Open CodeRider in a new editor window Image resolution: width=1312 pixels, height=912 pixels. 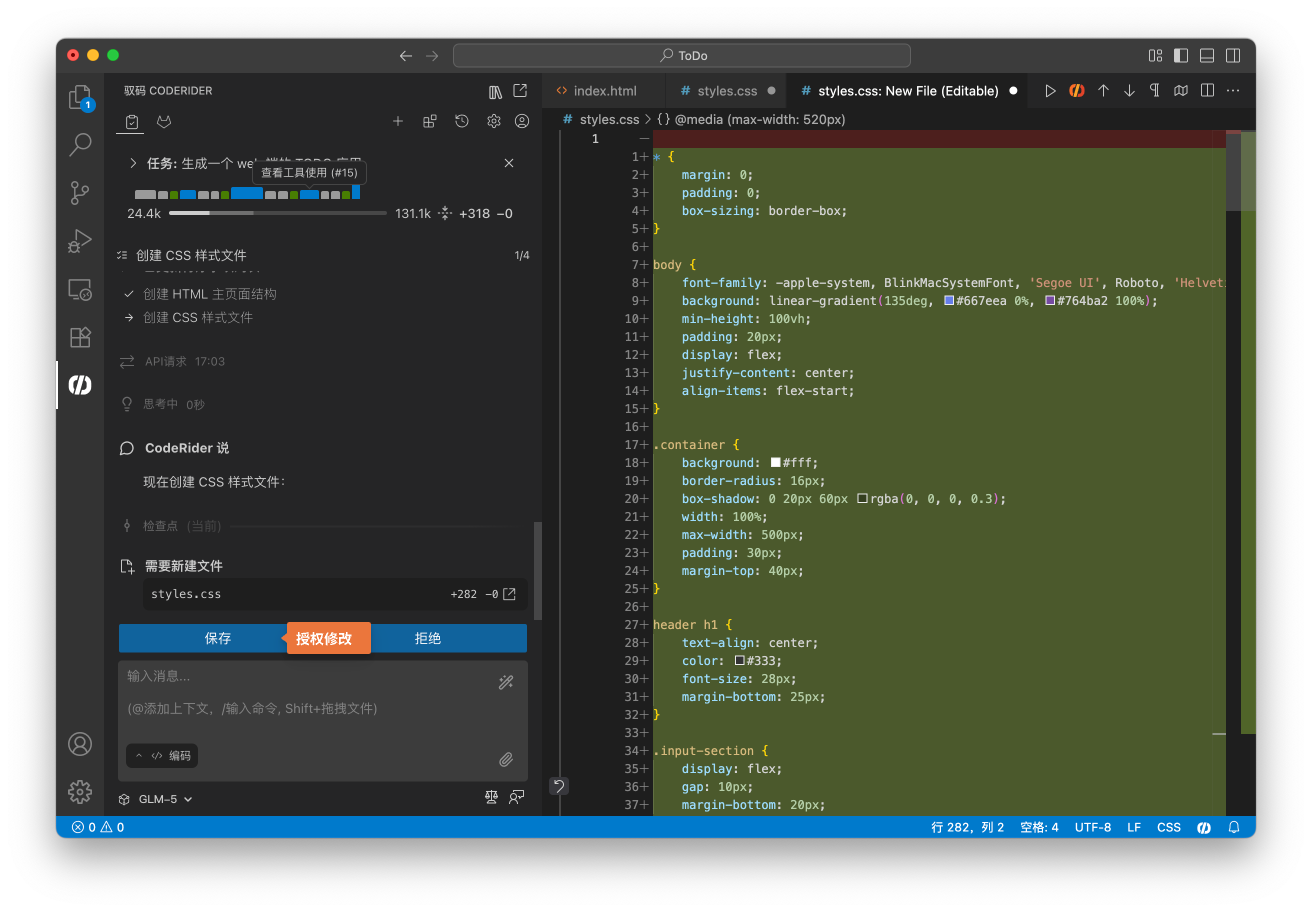[520, 91]
